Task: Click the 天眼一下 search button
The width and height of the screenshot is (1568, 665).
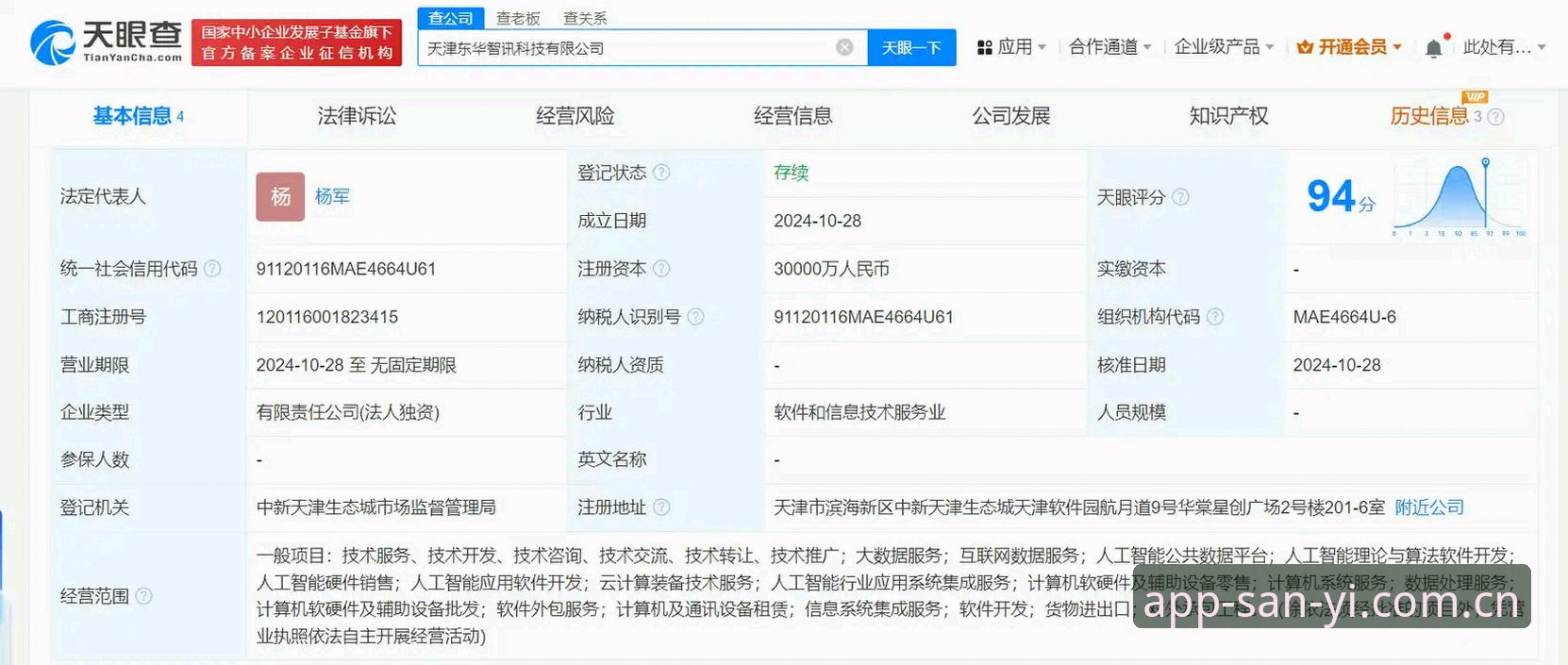Action: (911, 47)
